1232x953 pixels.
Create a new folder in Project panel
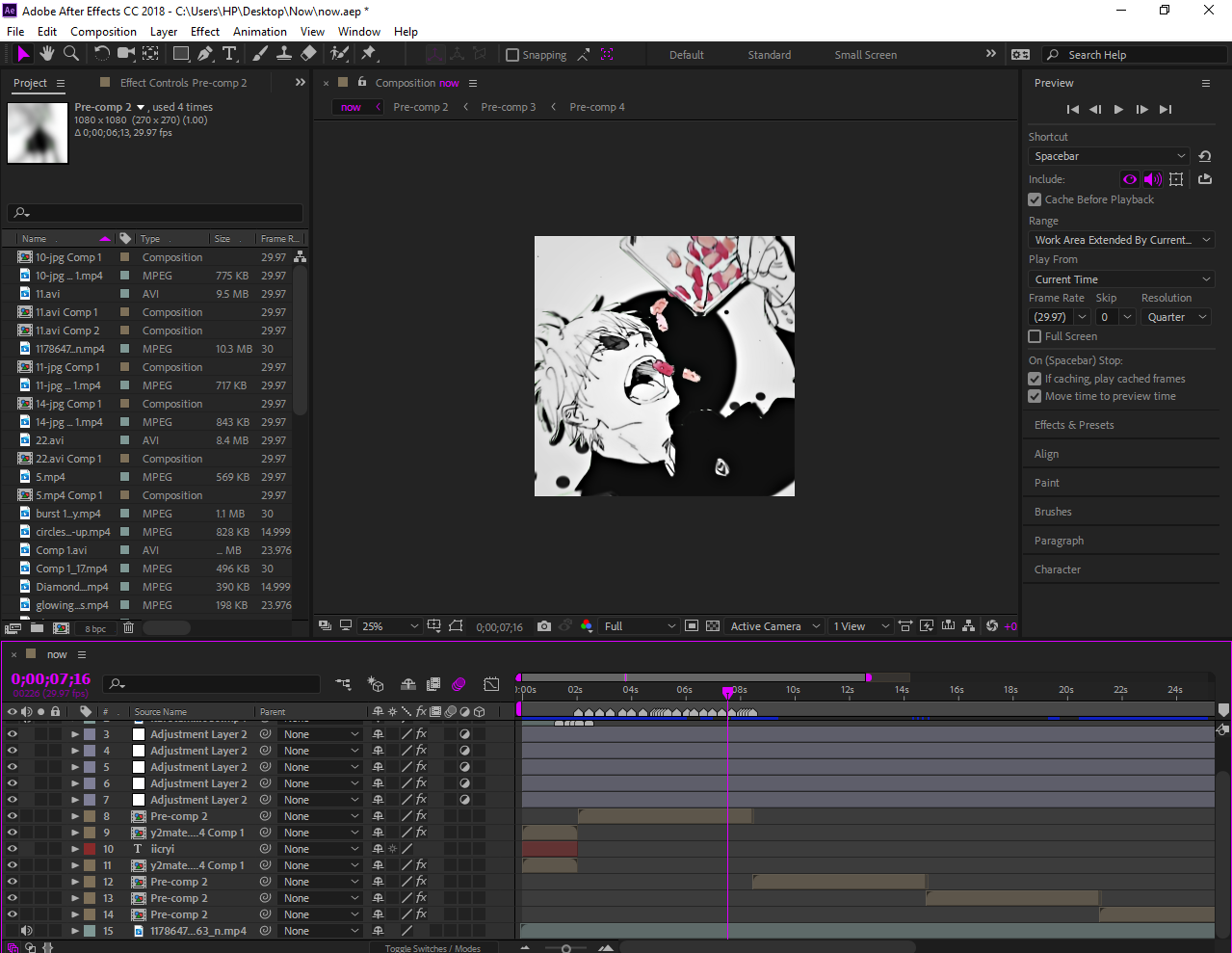[x=37, y=628]
